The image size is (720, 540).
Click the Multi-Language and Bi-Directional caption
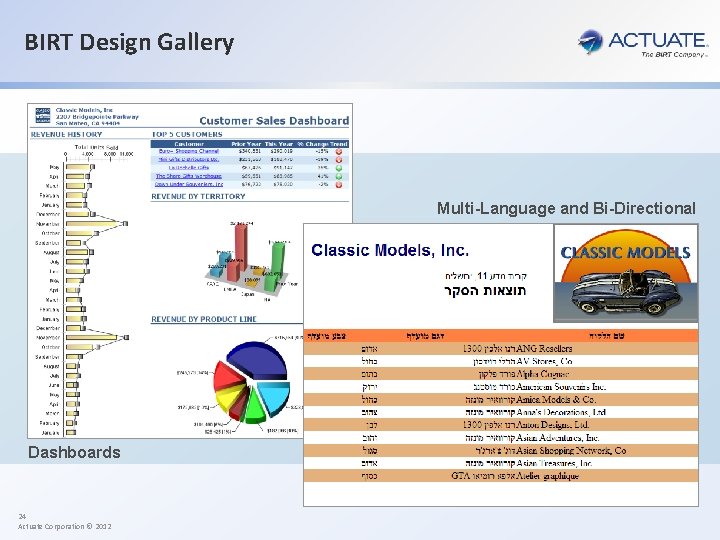566,208
